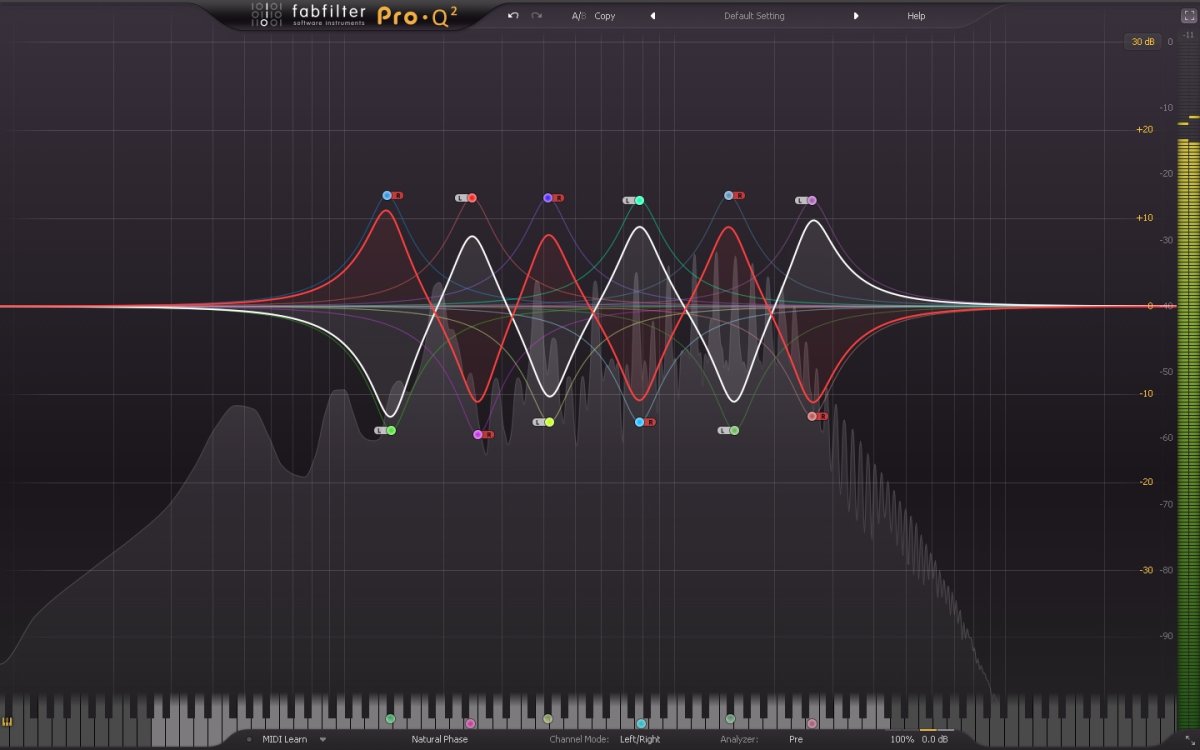Click R badge beside the purple upper node
Image resolution: width=1200 pixels, height=750 pixels.
[x=558, y=198]
